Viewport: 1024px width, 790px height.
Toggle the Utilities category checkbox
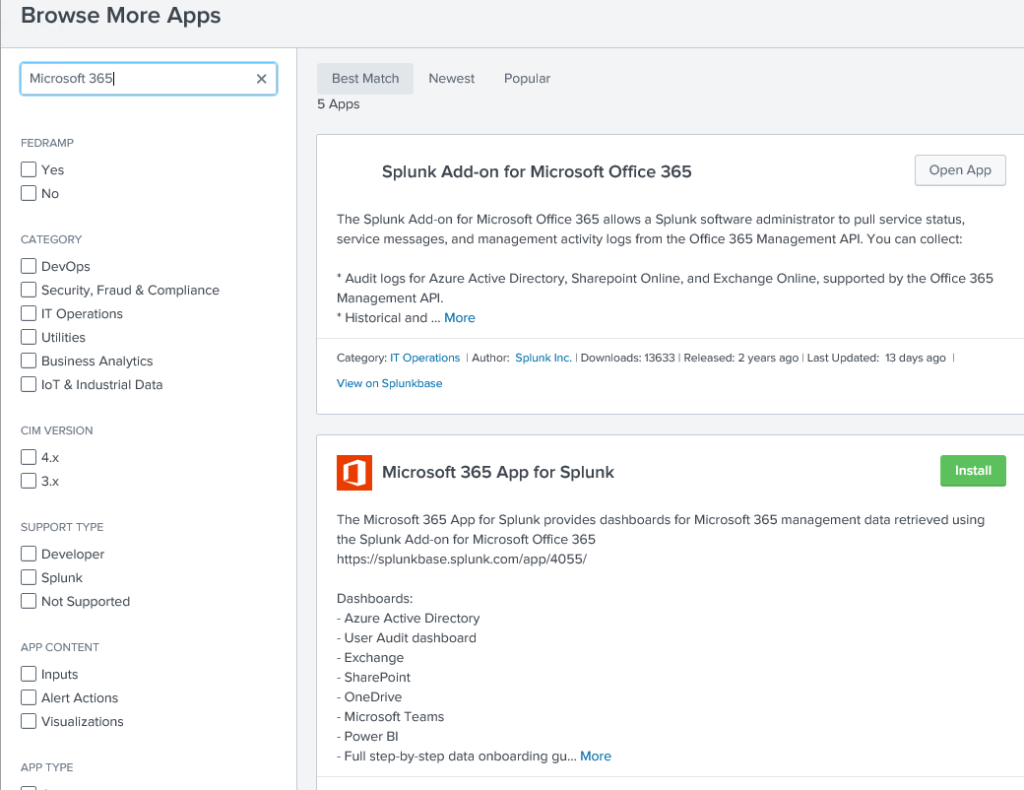click(x=28, y=338)
